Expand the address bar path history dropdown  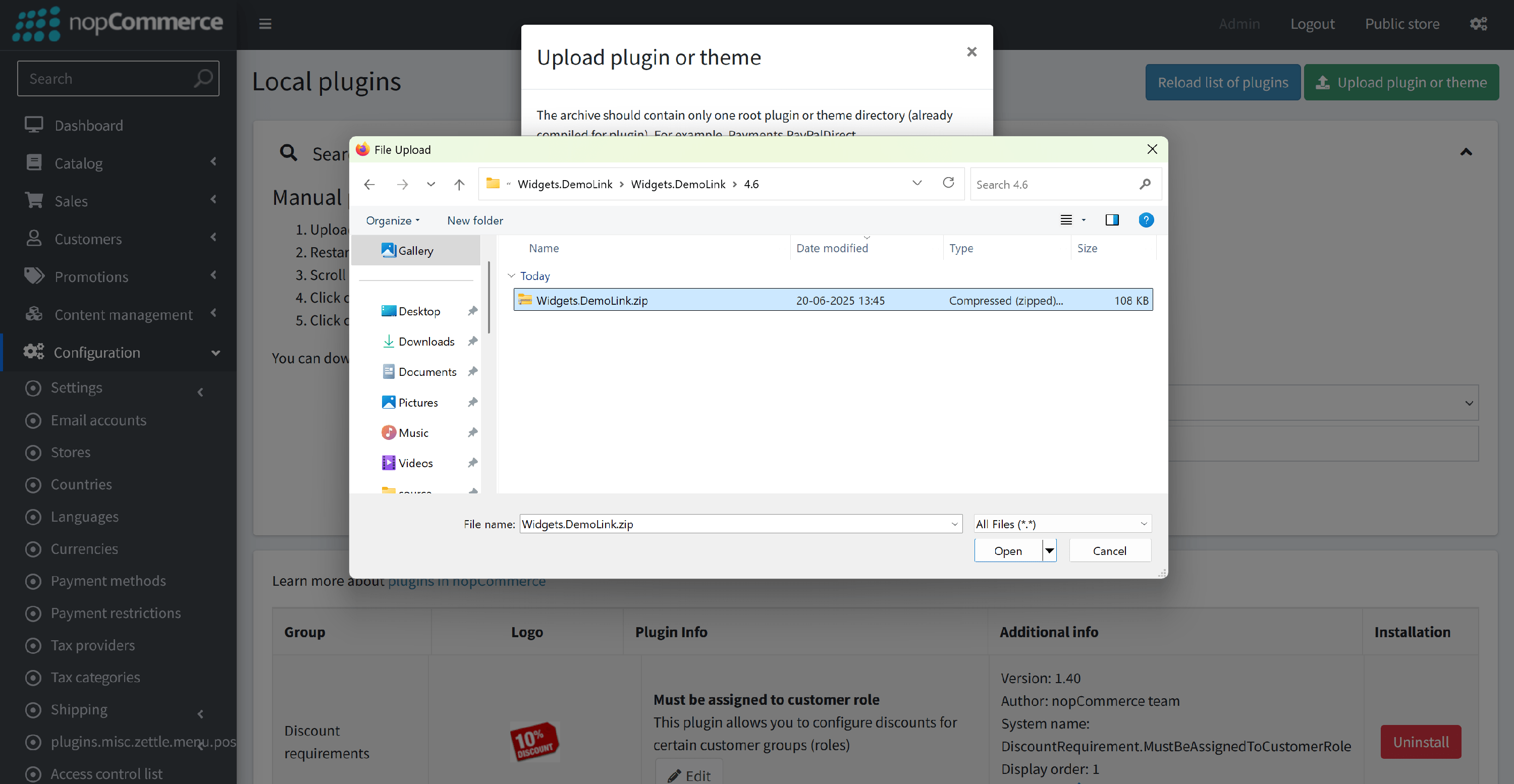click(x=916, y=183)
